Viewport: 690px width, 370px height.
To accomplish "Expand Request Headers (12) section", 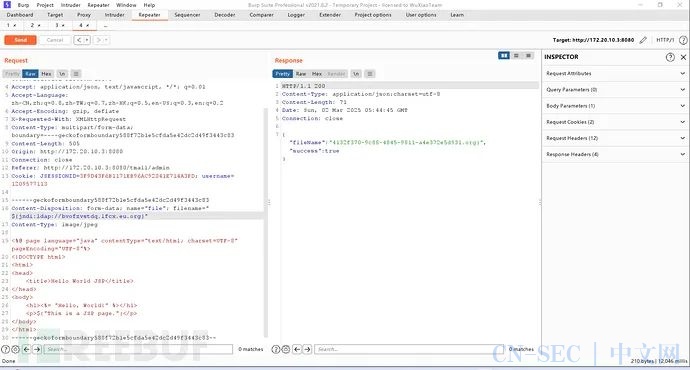I will (x=616, y=138).
